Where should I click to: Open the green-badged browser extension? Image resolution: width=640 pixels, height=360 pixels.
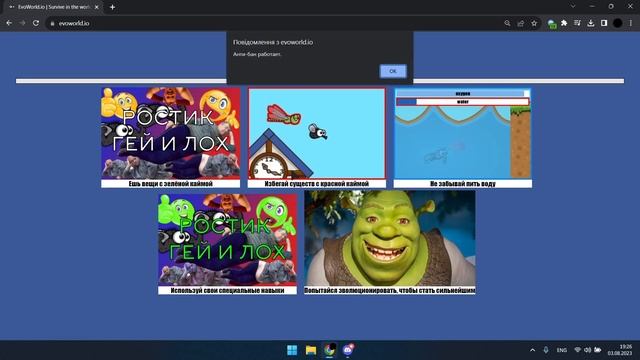tap(551, 24)
